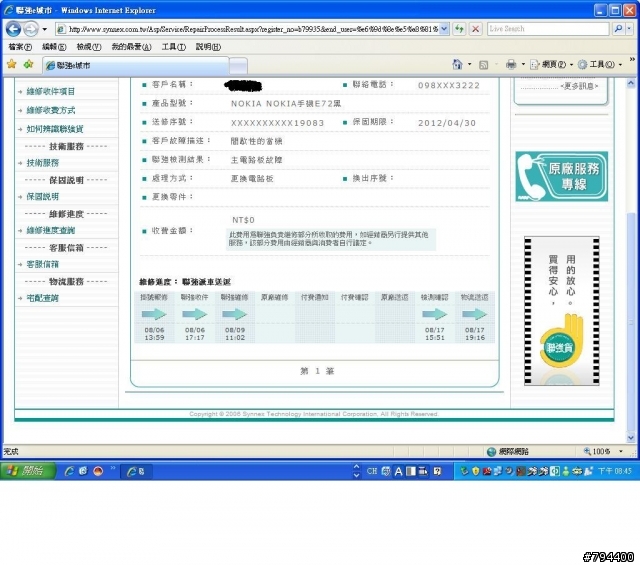
Task: Click the Print icon in toolbar
Action: (x=511, y=65)
